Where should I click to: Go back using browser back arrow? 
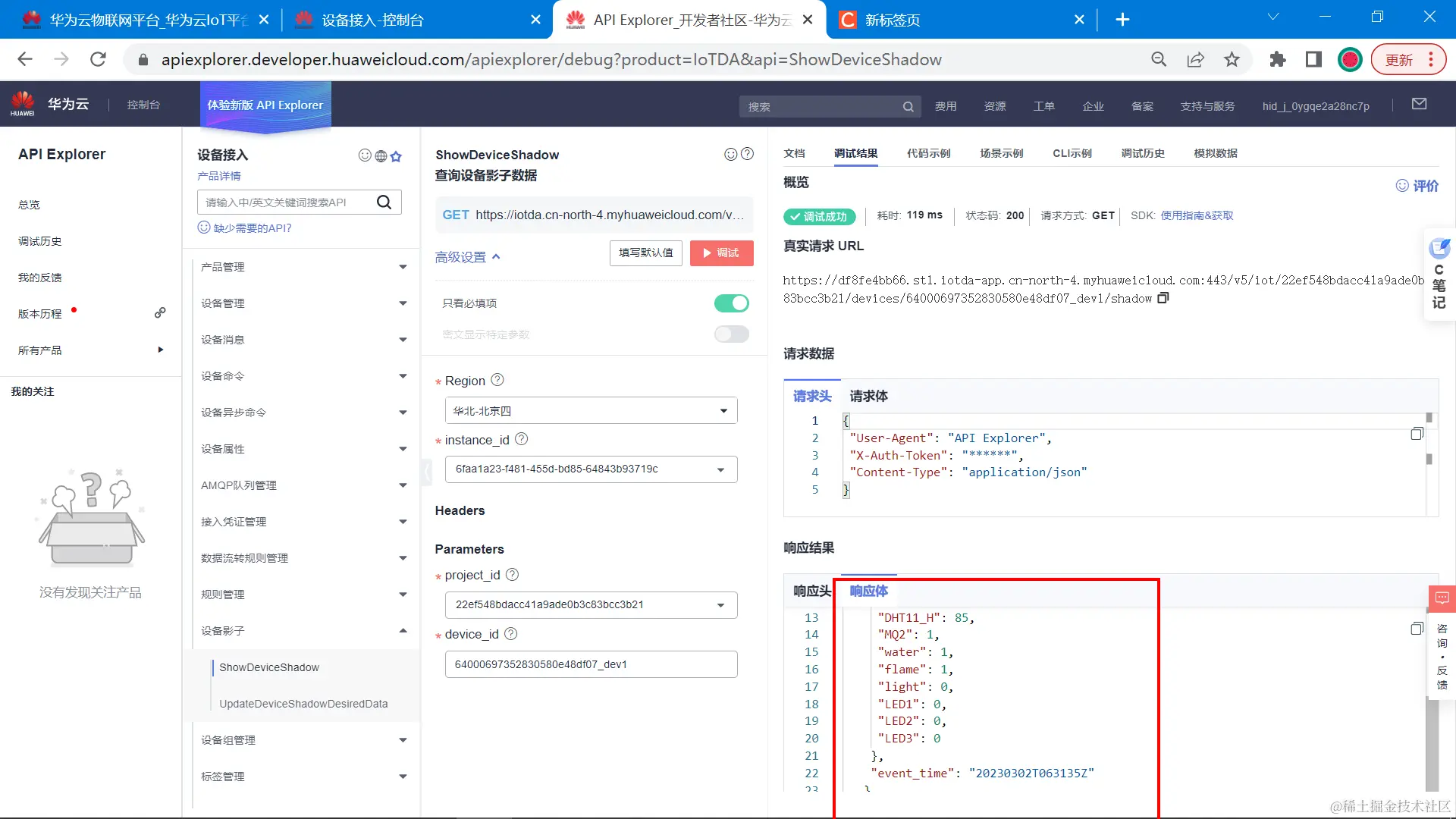25,59
